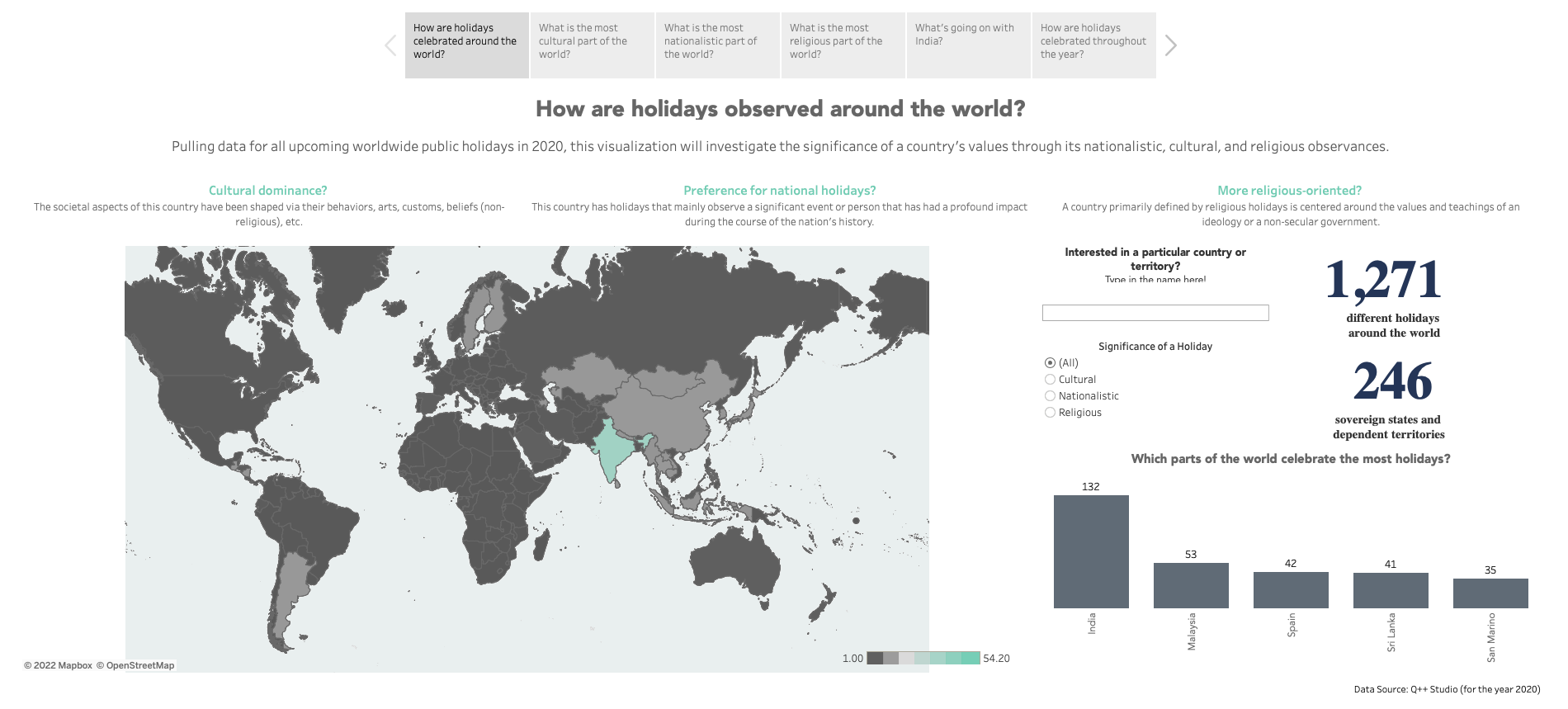Click the teal end of color legend
The width and height of the screenshot is (1568, 709).
coord(971,658)
